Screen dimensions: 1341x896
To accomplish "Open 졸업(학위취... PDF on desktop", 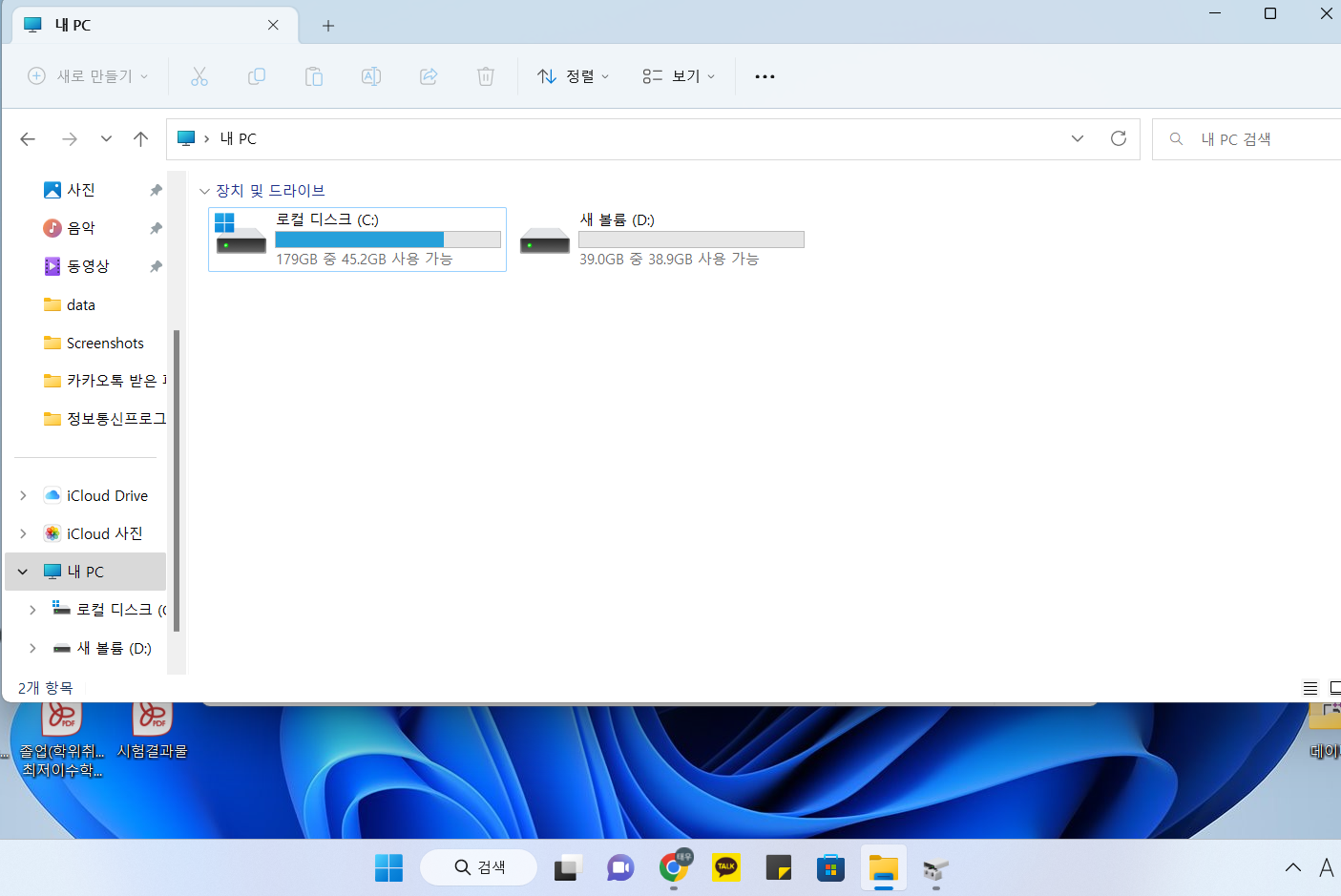I will pyautogui.click(x=62, y=741).
